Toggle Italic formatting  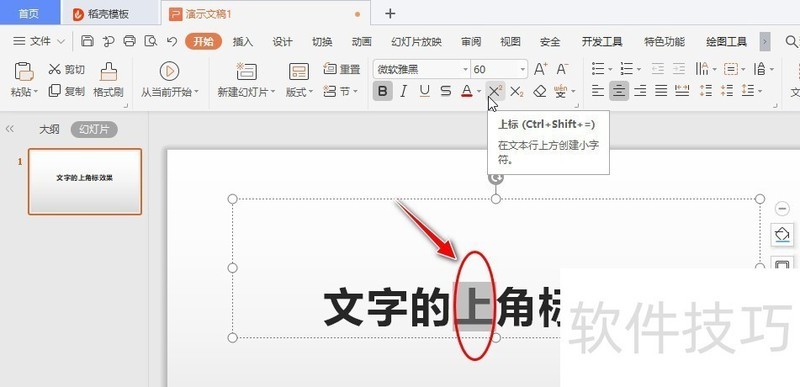pos(404,92)
